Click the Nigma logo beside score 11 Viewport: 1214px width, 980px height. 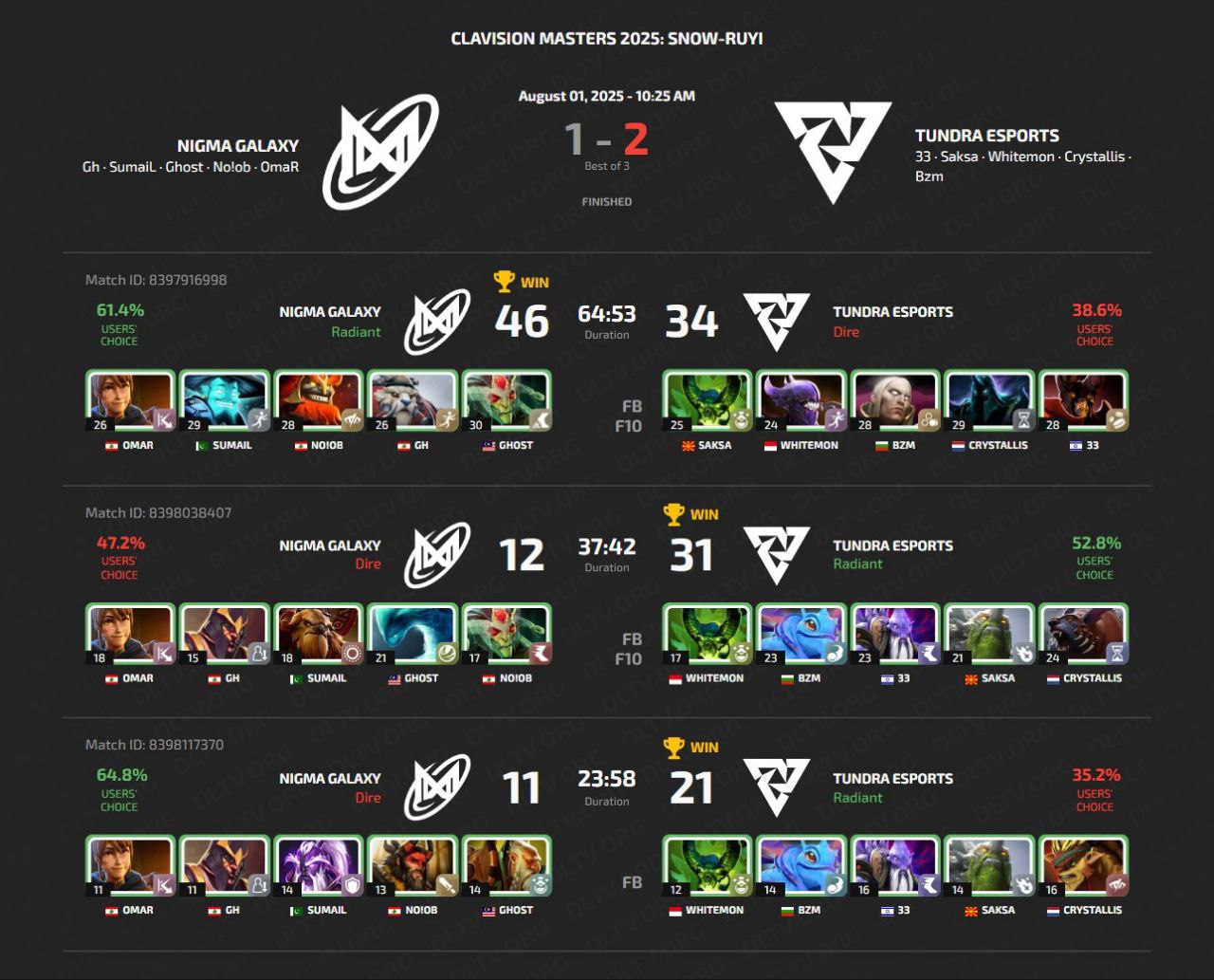tap(437, 787)
